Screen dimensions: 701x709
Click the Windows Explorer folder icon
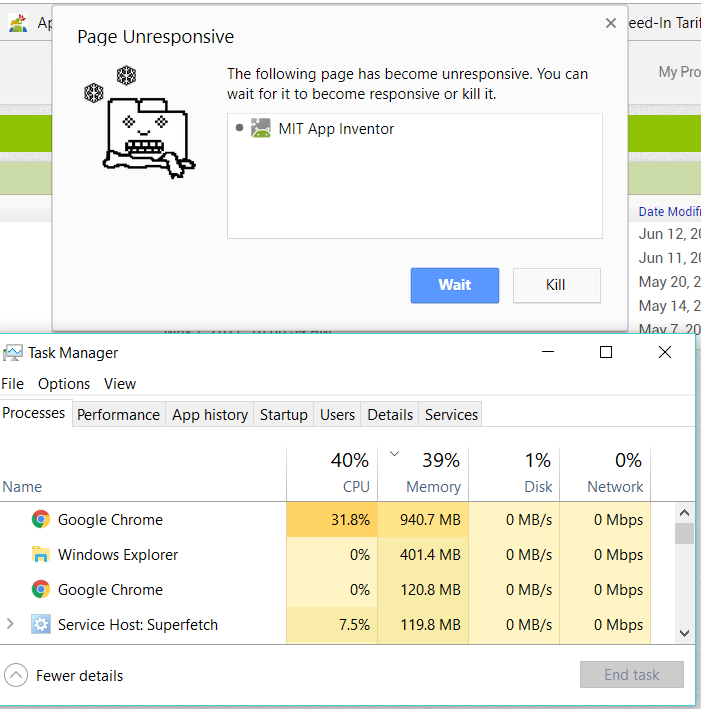pyautogui.click(x=41, y=554)
